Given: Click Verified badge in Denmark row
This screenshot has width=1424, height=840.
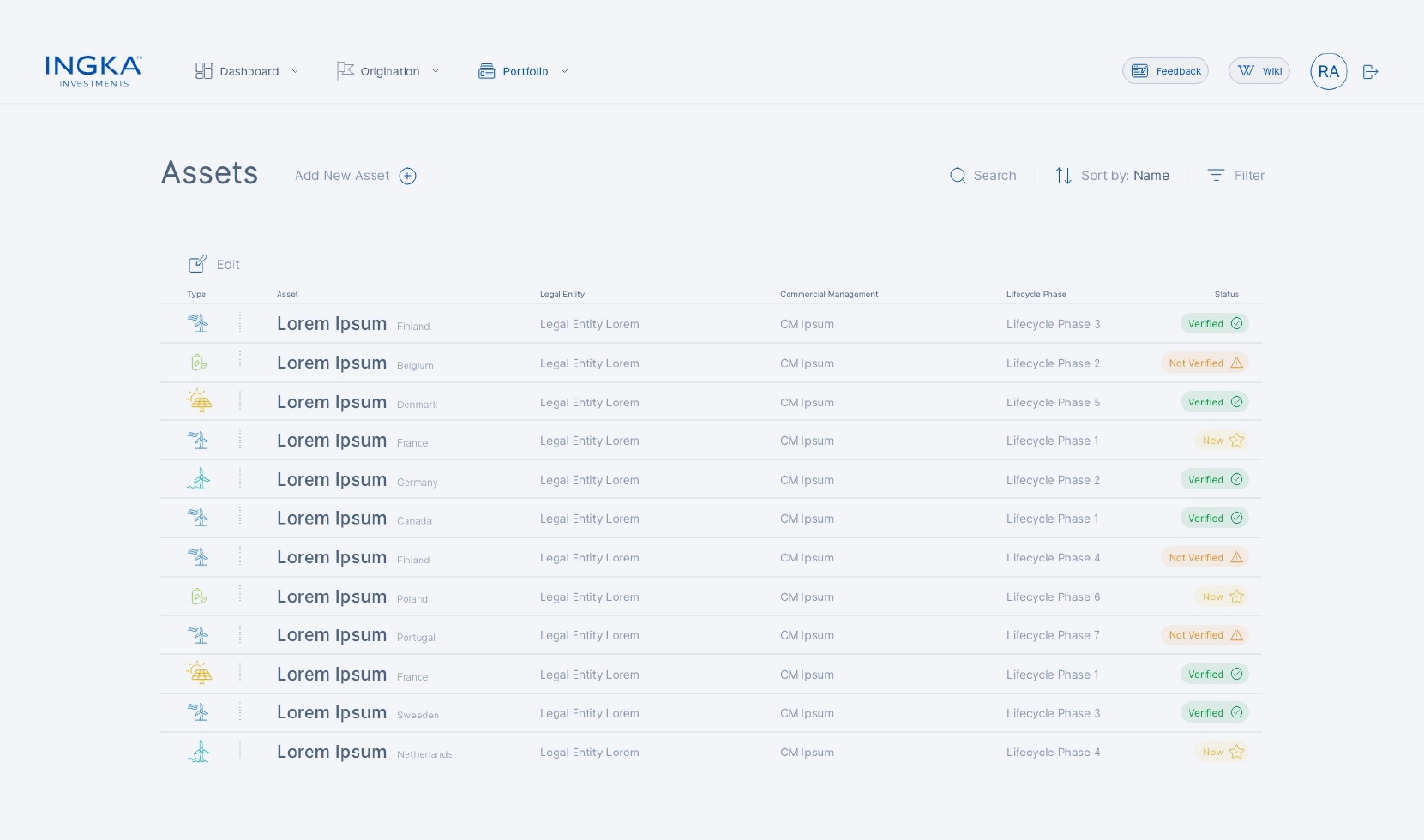Looking at the screenshot, I should 1215,402.
